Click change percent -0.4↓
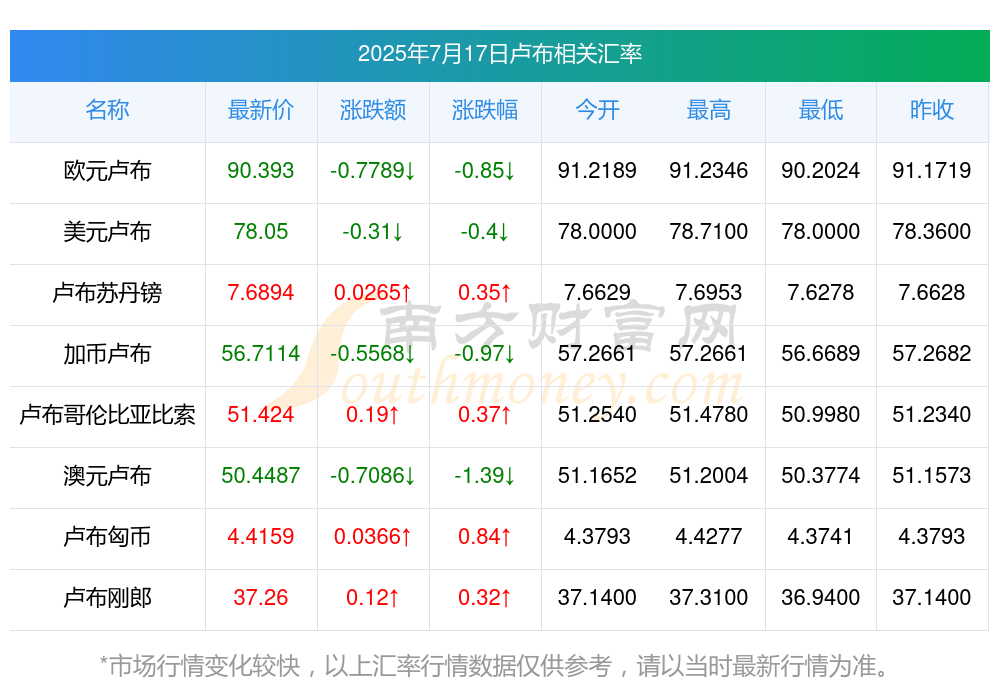 (485, 231)
